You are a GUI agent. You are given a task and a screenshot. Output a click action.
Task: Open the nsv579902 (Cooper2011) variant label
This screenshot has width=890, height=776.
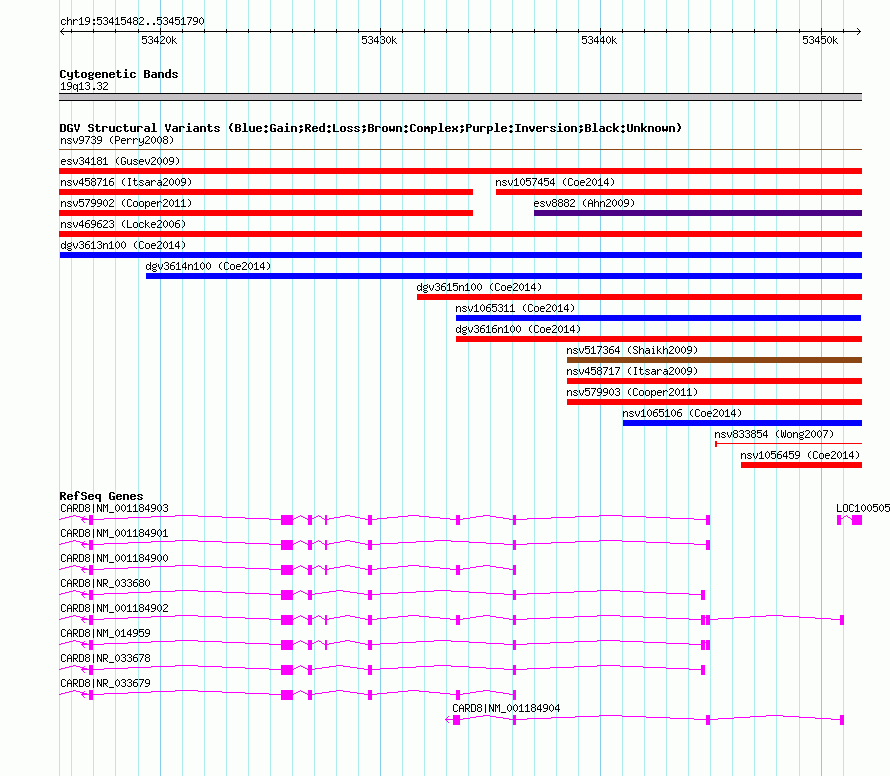pos(126,203)
